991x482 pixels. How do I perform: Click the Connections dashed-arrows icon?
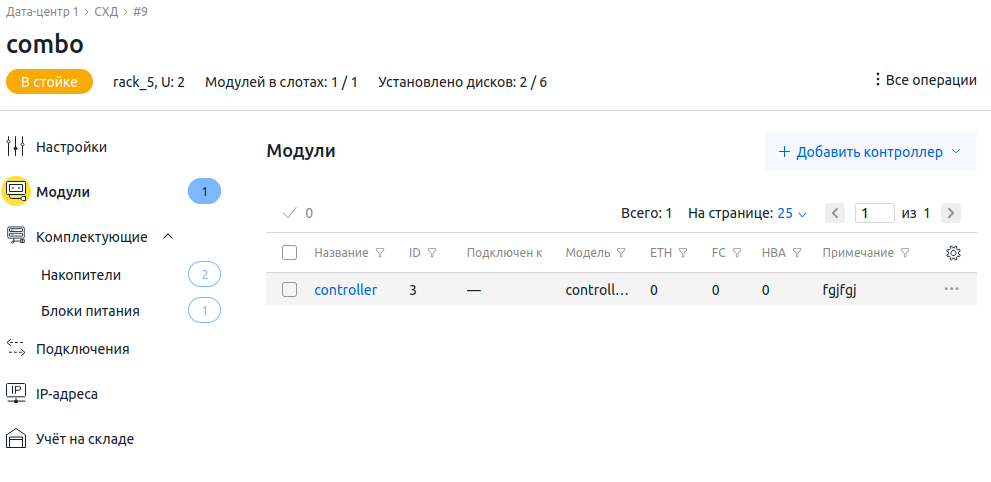[x=15, y=348]
